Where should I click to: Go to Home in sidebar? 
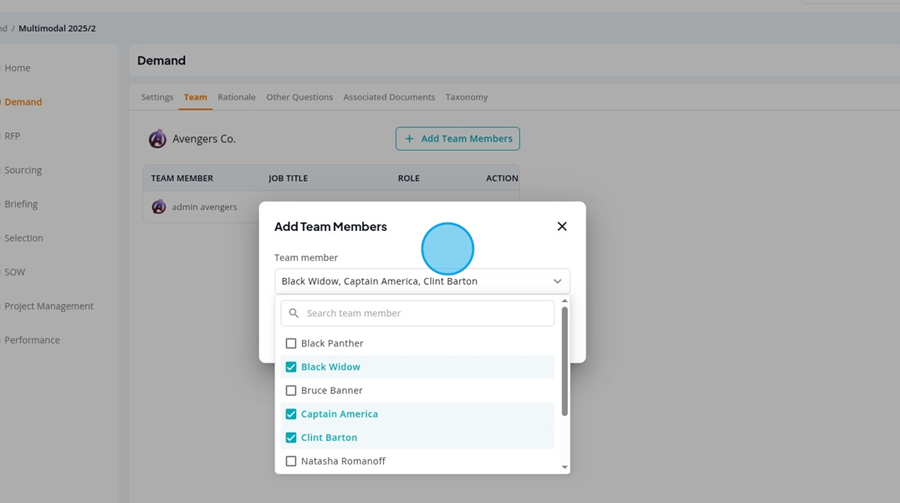pyautogui.click(x=17, y=68)
